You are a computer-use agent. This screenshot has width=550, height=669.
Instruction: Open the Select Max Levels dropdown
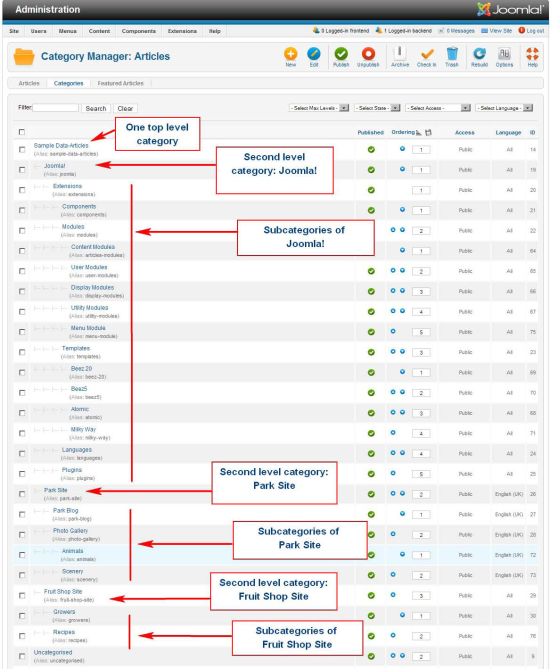pos(319,108)
